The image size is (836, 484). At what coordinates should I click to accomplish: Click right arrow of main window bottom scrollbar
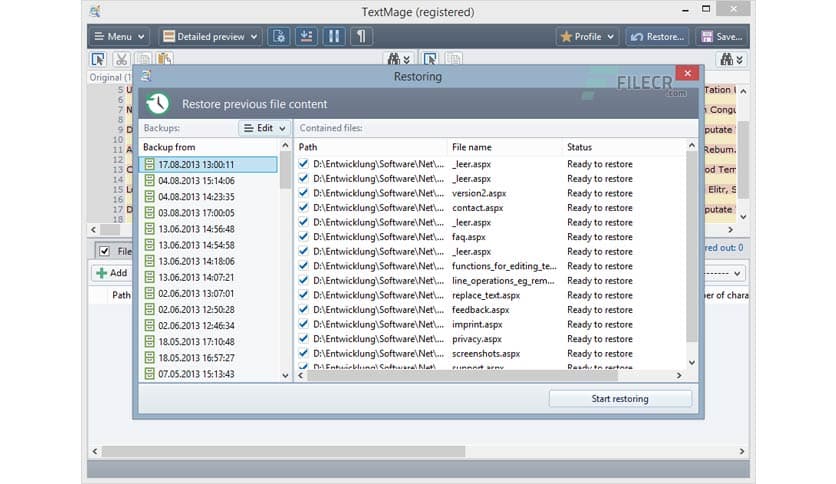pos(742,451)
